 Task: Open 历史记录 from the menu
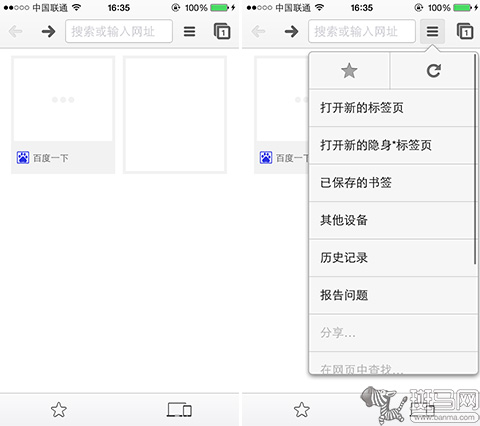click(x=392, y=258)
